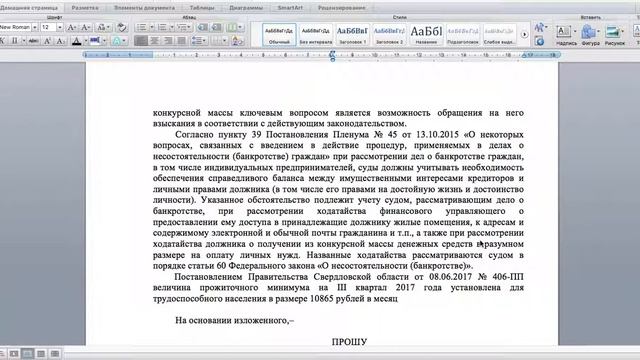Screen dimensions: 640x360
Task: Apply the font color button
Action: [x=76, y=41]
